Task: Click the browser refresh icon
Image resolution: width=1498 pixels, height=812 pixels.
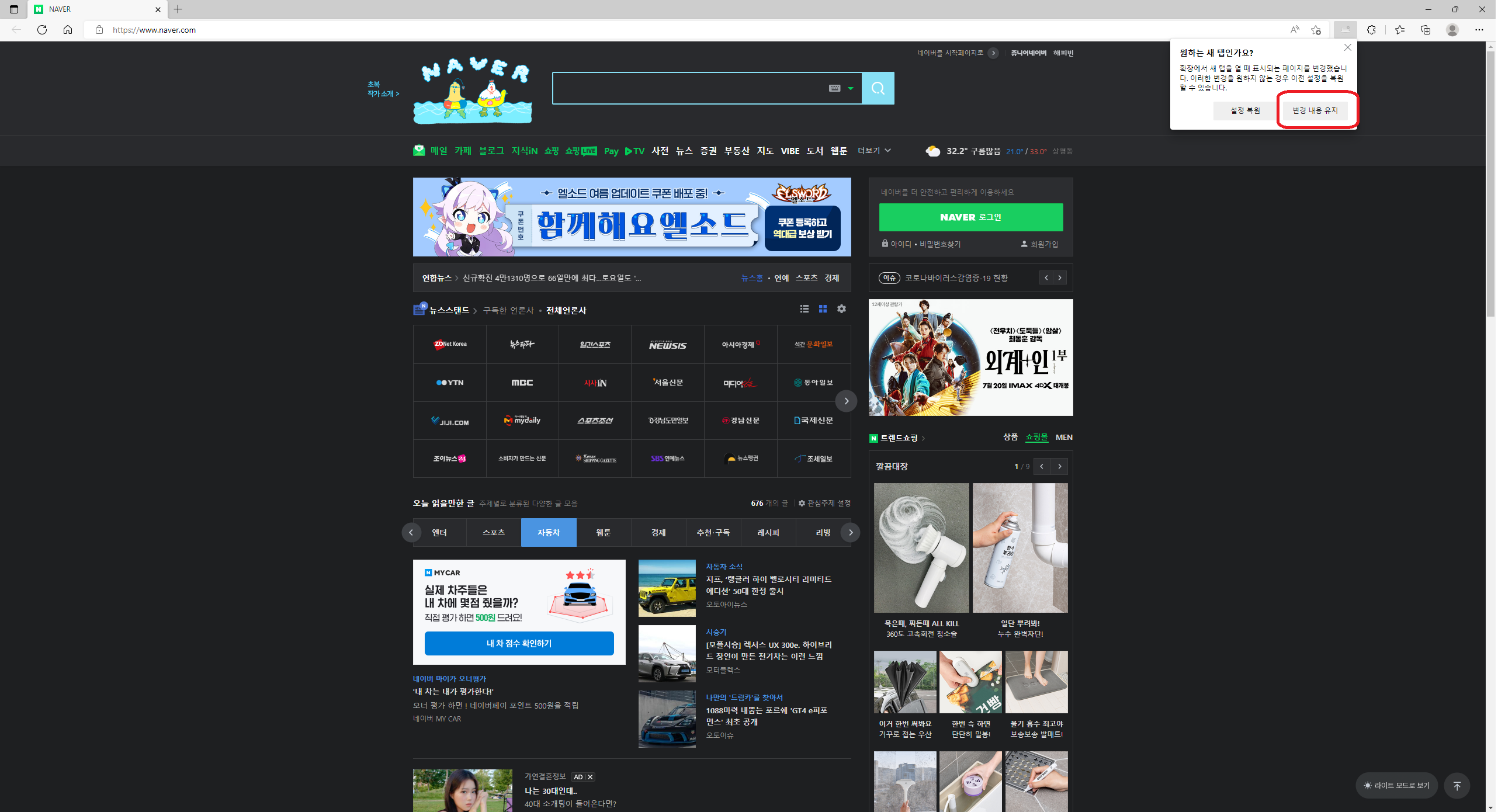Action: pyautogui.click(x=42, y=30)
